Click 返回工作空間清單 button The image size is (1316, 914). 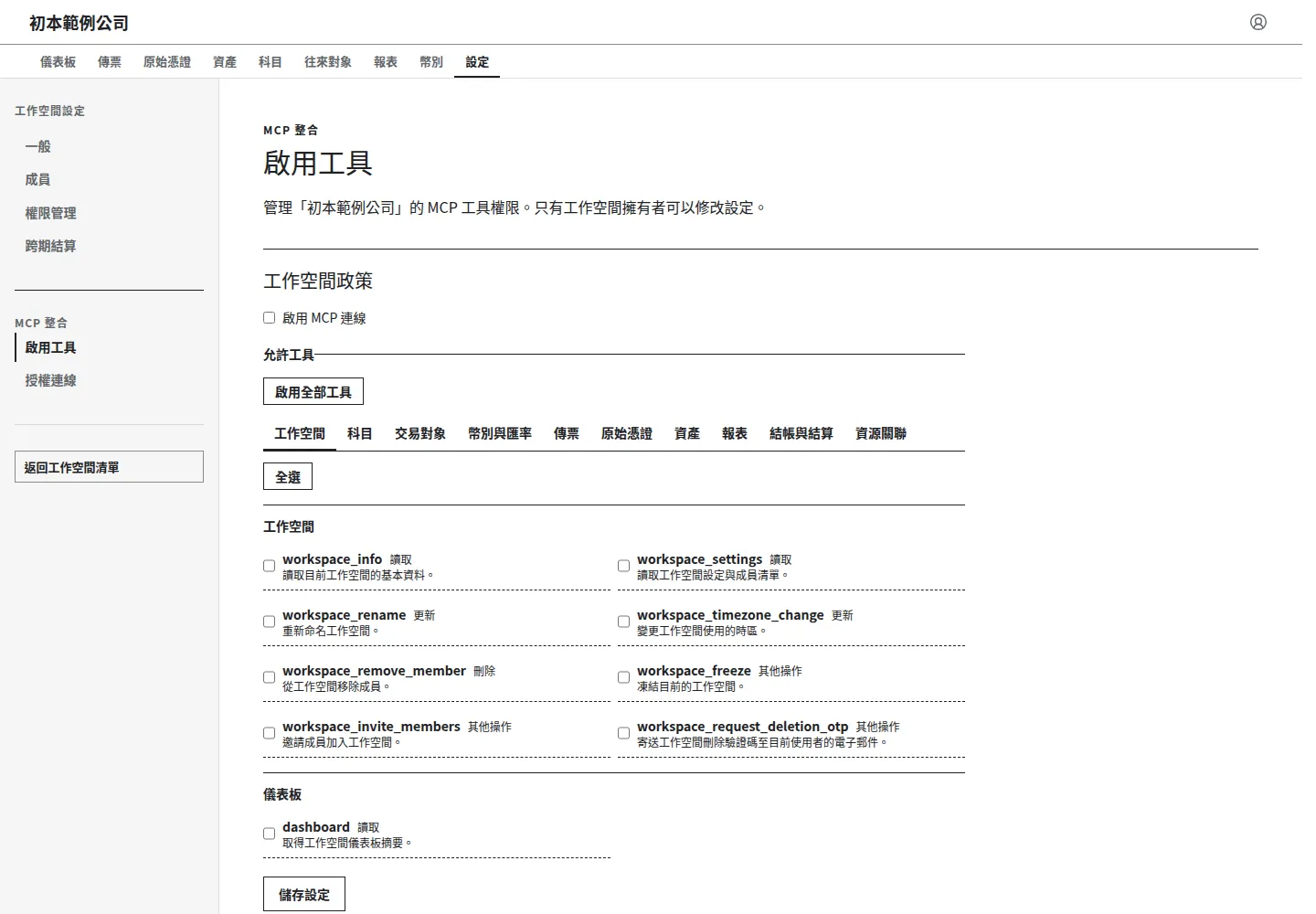pos(109,467)
